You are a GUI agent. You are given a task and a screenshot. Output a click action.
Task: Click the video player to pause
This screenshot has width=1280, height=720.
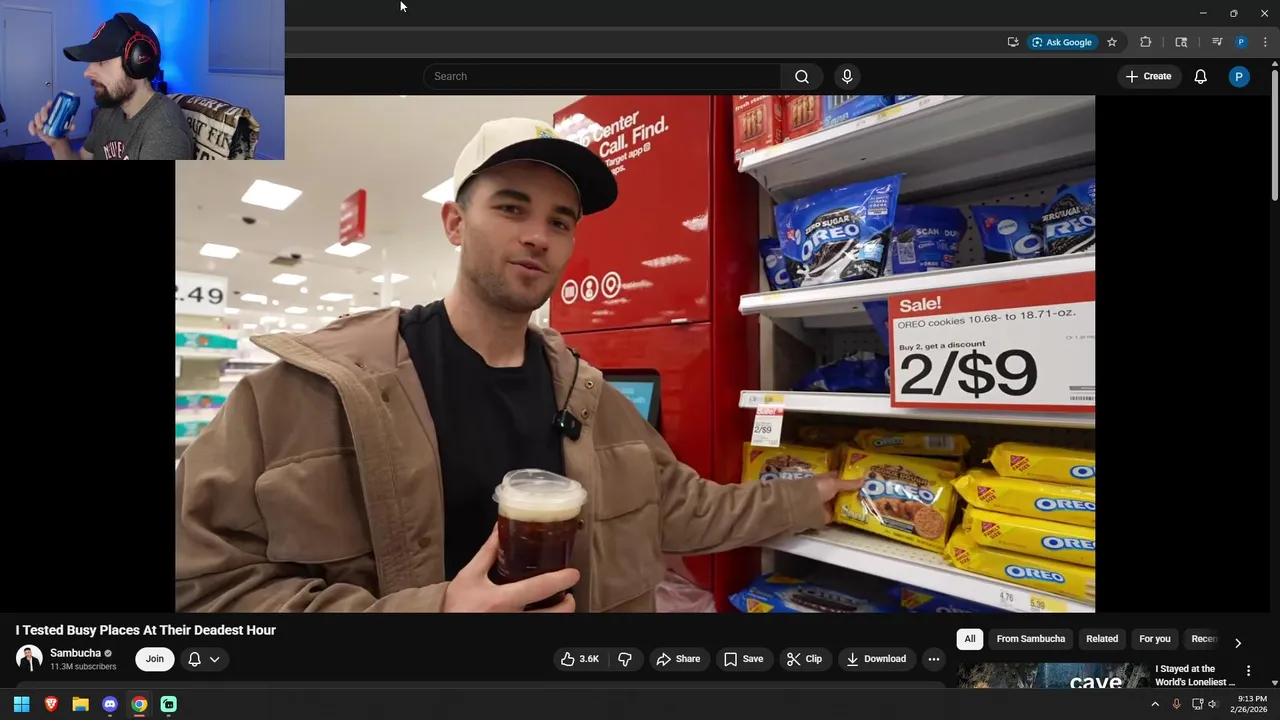tap(635, 354)
